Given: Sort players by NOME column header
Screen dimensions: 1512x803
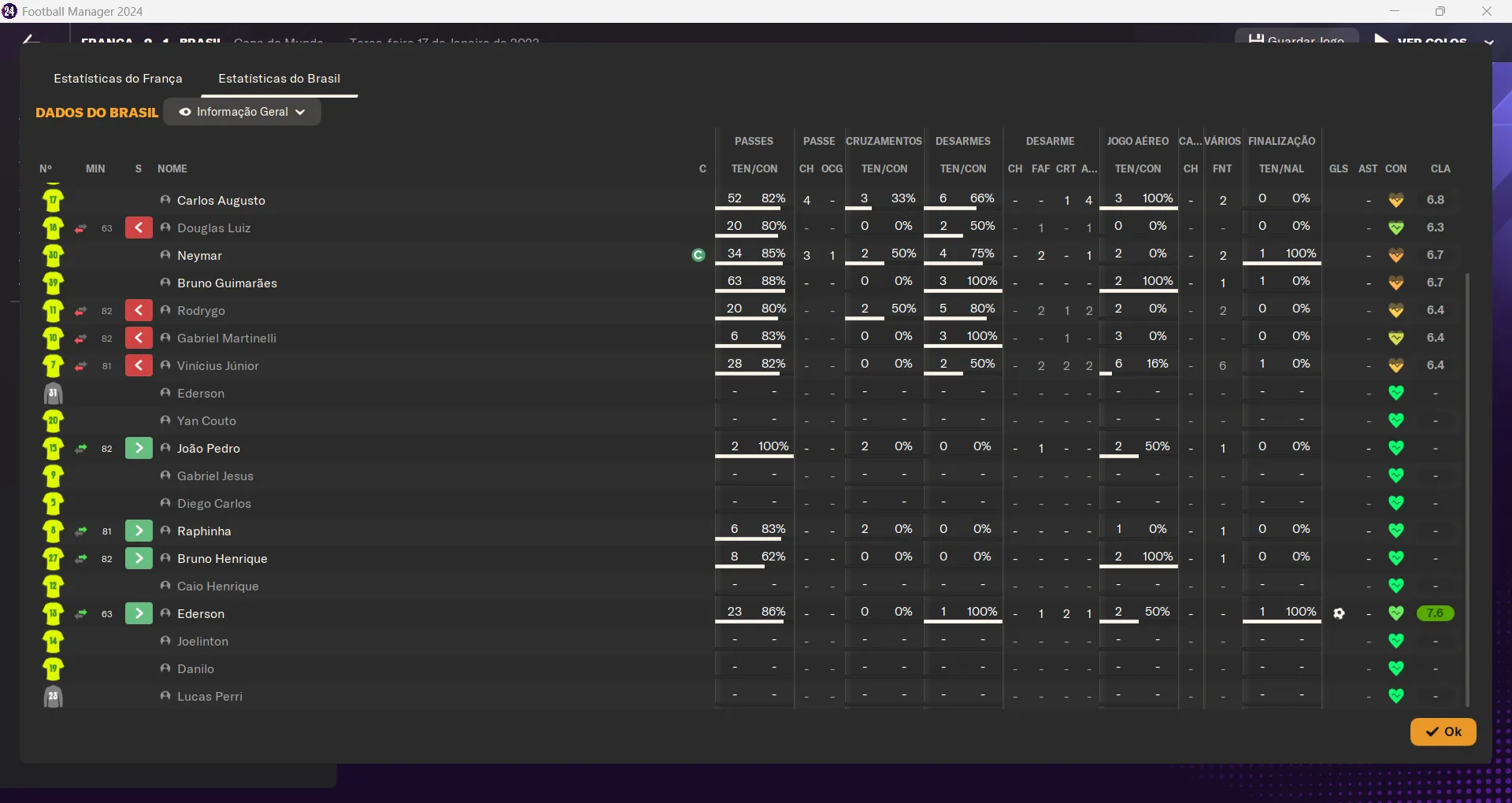Looking at the screenshot, I should pos(172,169).
